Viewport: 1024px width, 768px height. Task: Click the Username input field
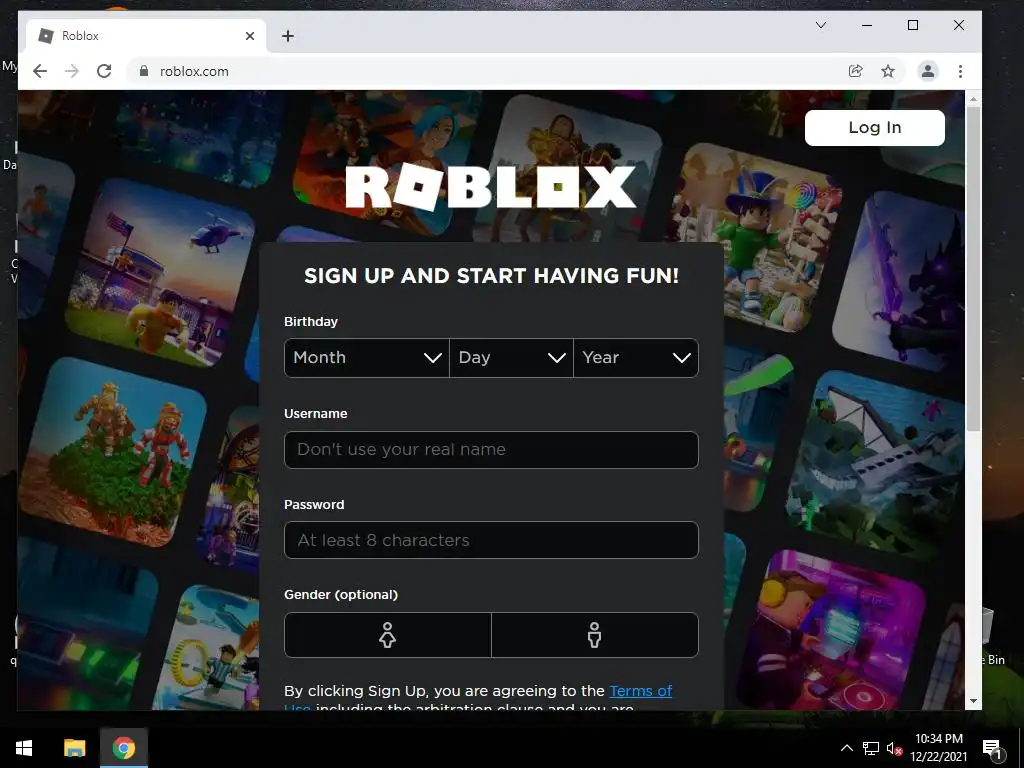tap(491, 449)
